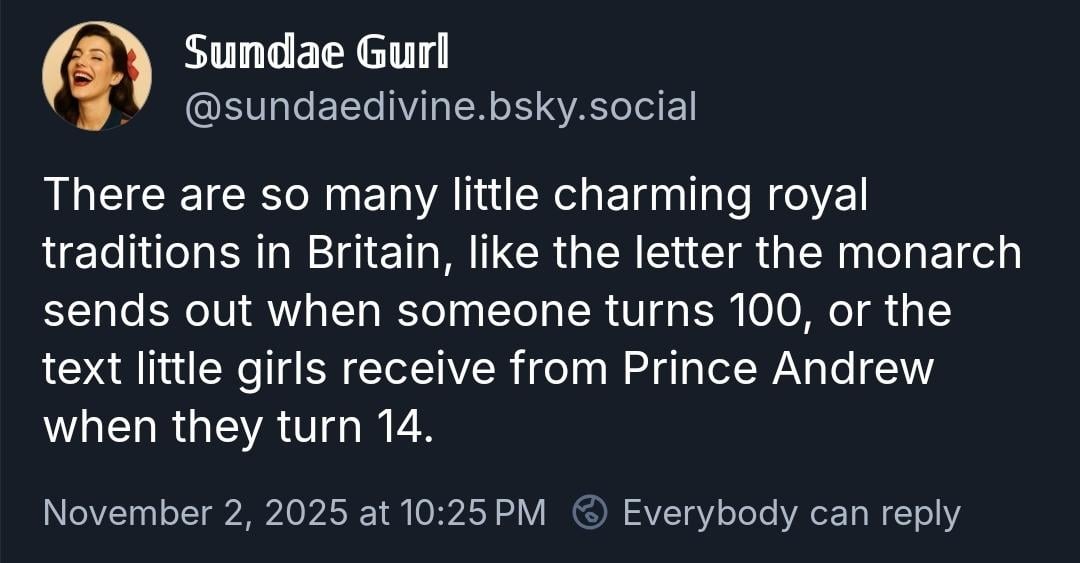Click the opening words There are
Image resolution: width=1080 pixels, height=563 pixels.
[138, 196]
